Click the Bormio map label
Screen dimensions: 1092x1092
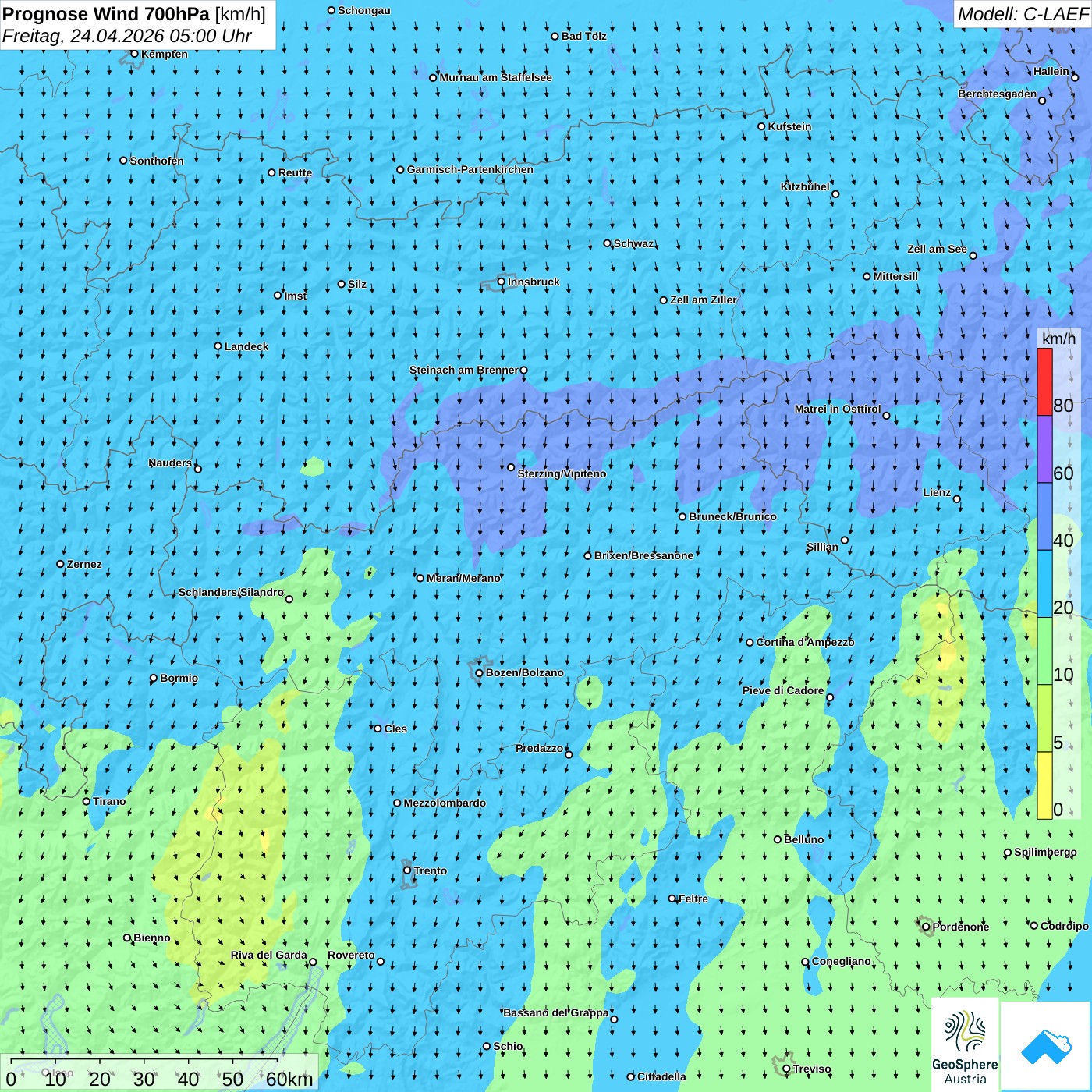tap(179, 678)
